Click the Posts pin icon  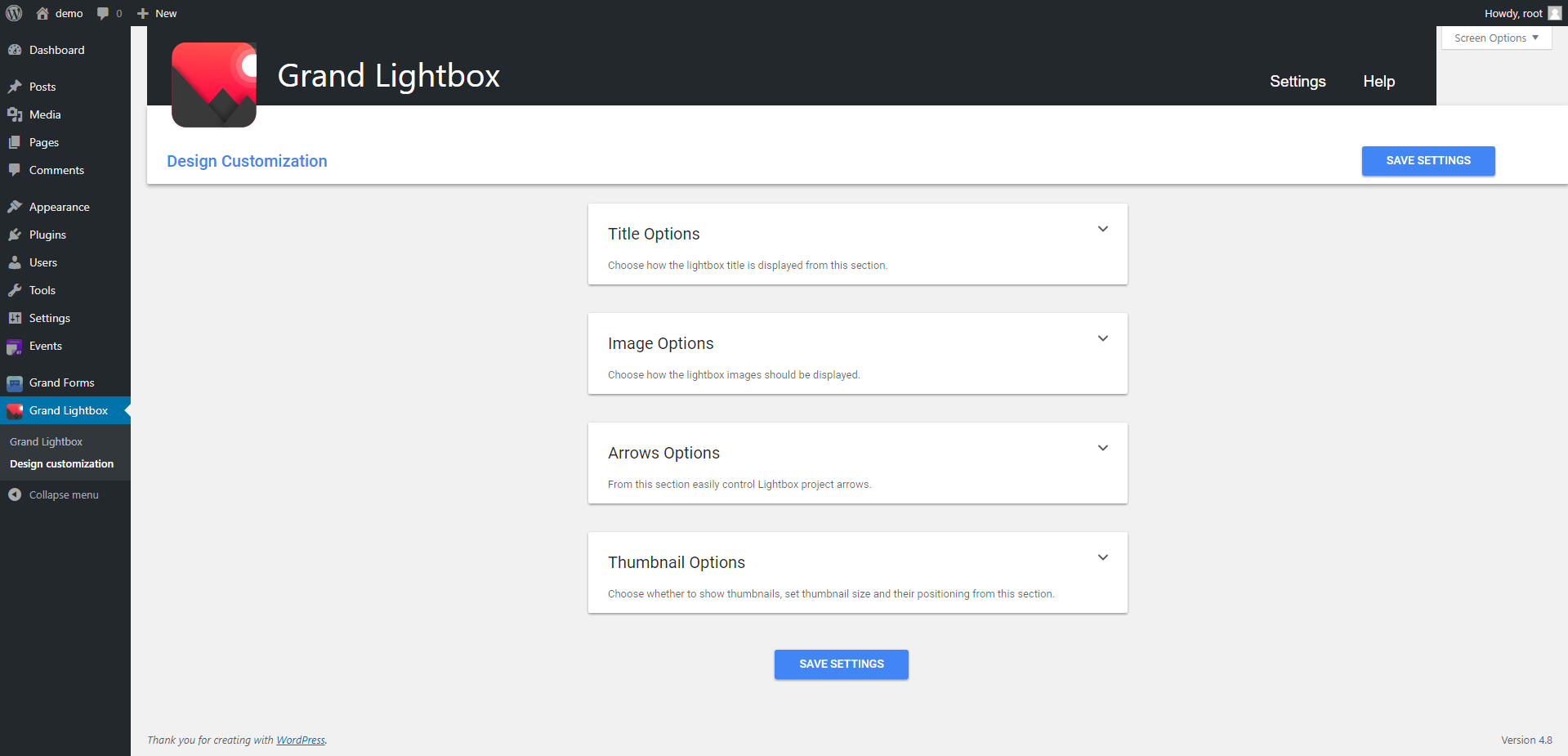15,87
